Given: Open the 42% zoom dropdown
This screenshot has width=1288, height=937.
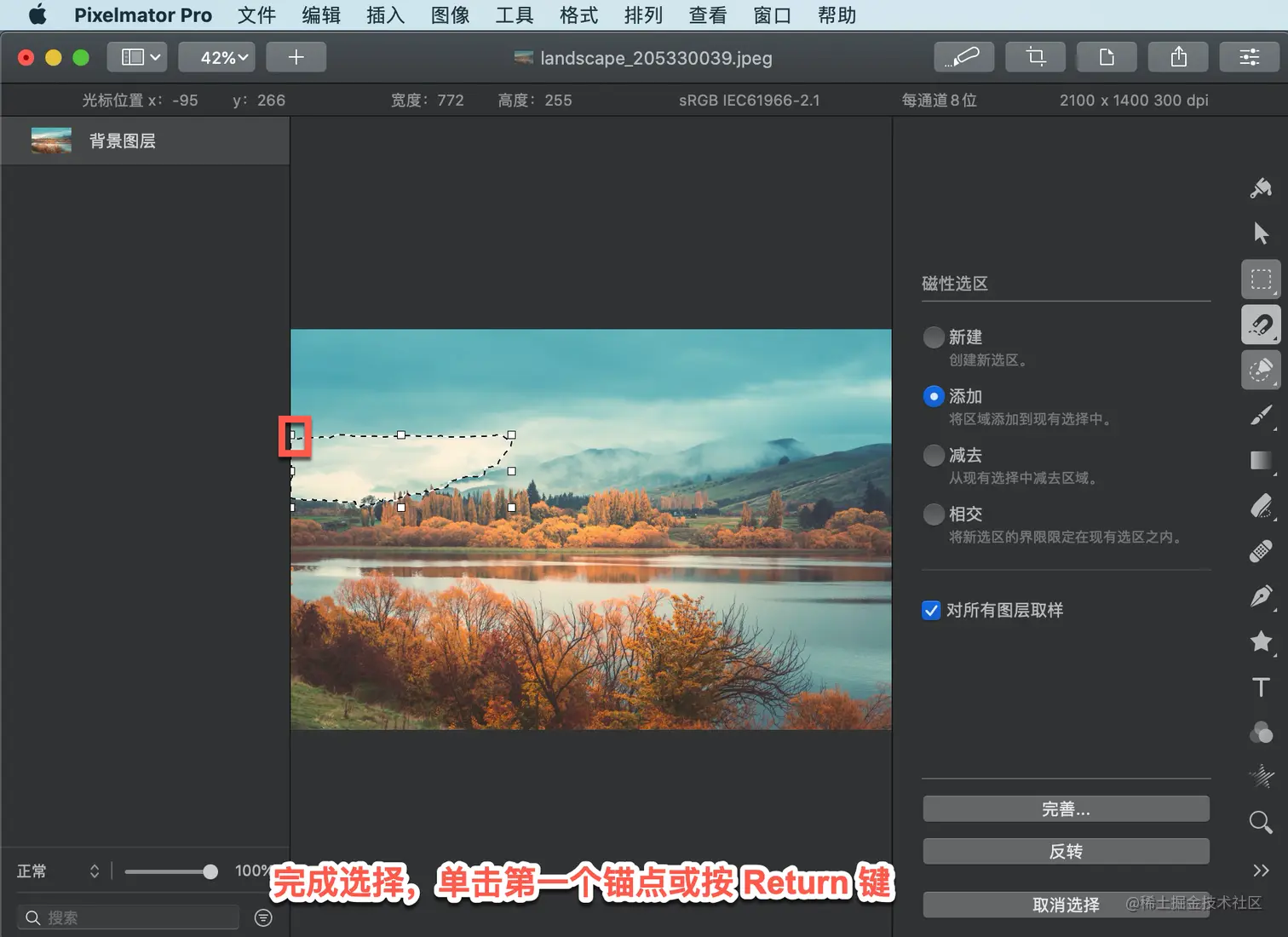Looking at the screenshot, I should (216, 57).
